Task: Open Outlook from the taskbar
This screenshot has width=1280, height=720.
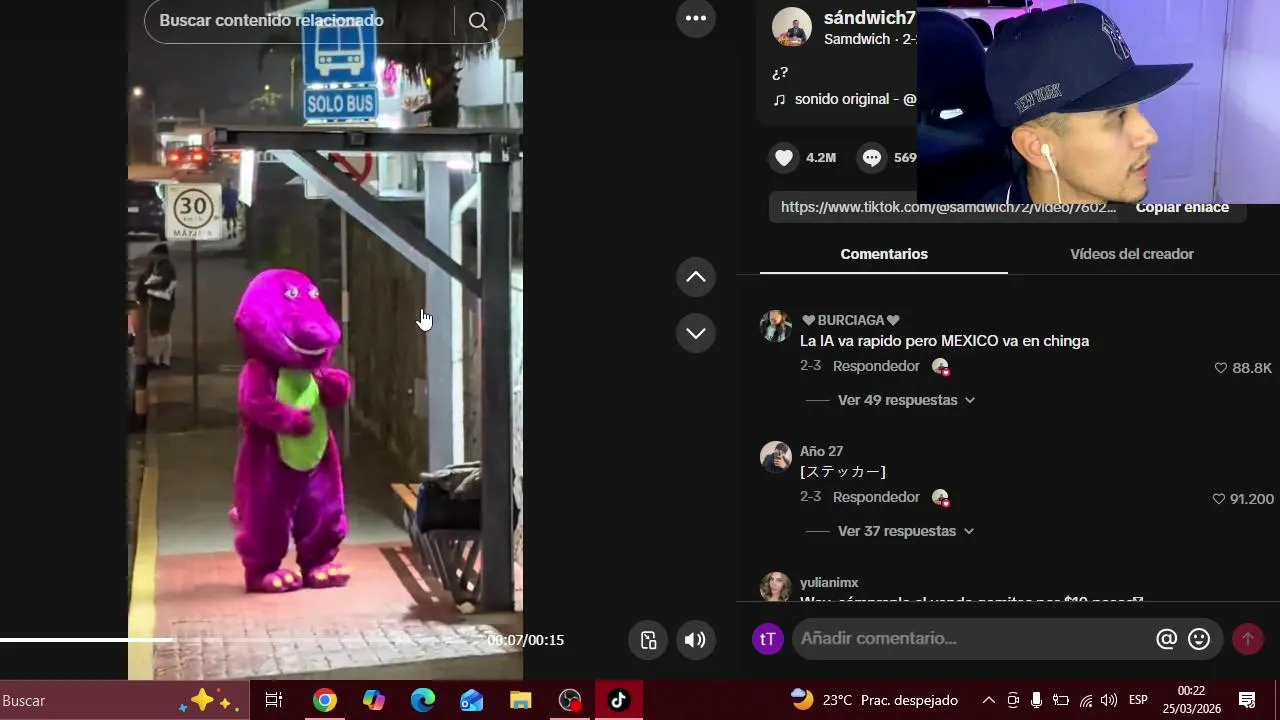Action: point(472,701)
